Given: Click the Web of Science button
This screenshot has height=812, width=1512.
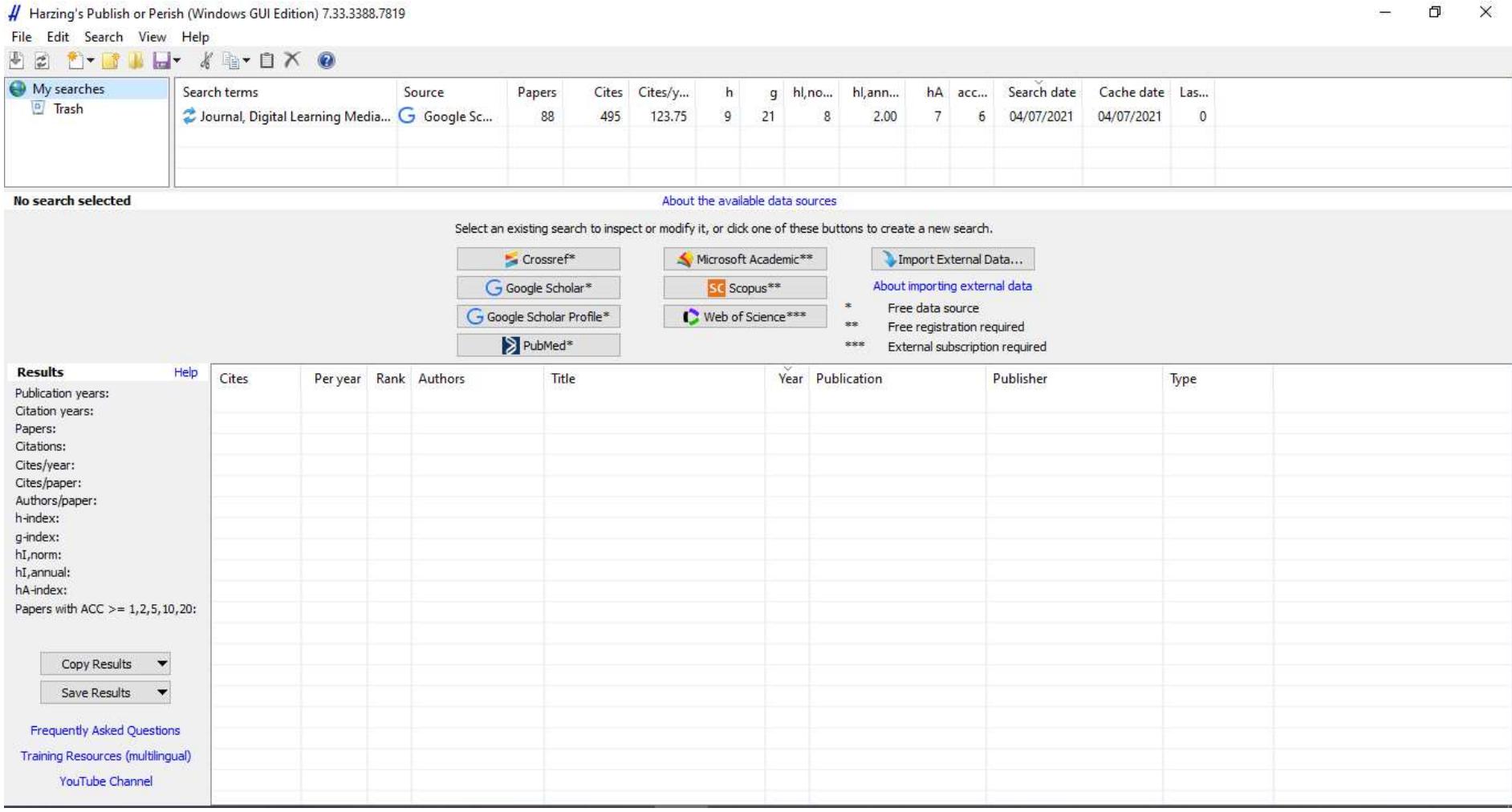Looking at the screenshot, I should point(745,317).
